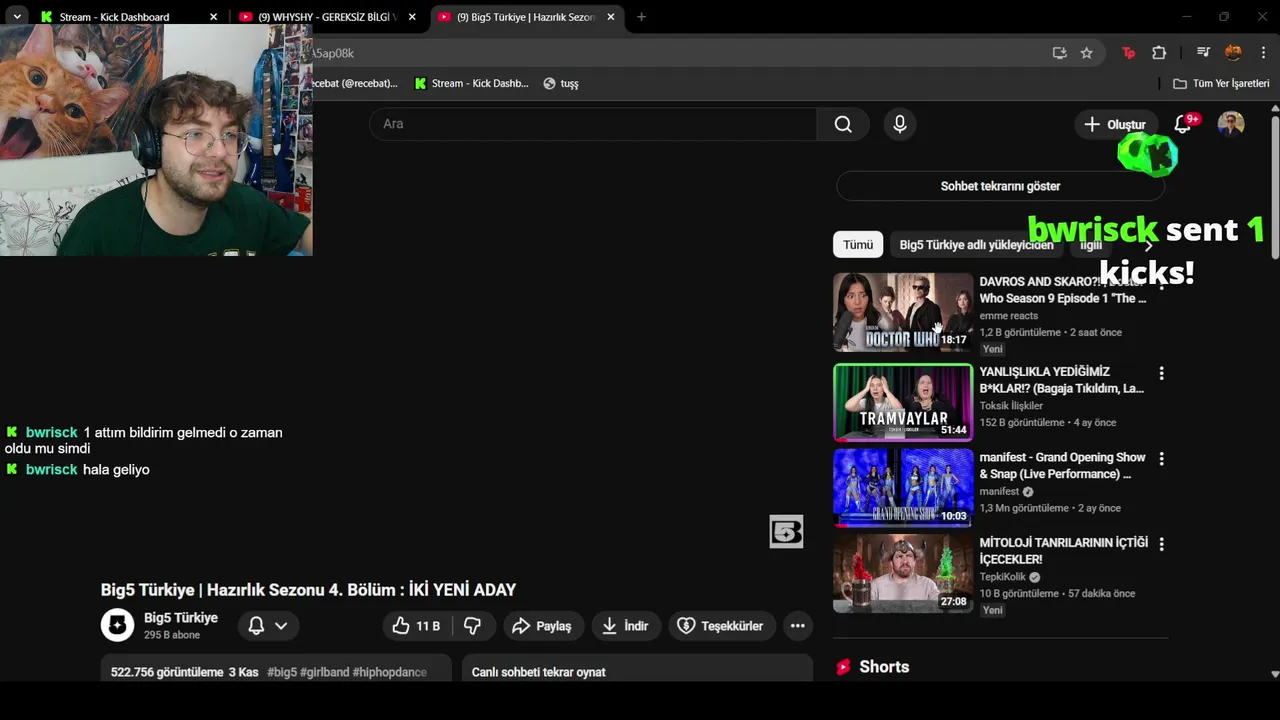Open Big5 Türkiye channel name link
Viewport: 1280px width, 720px height.
(181, 618)
